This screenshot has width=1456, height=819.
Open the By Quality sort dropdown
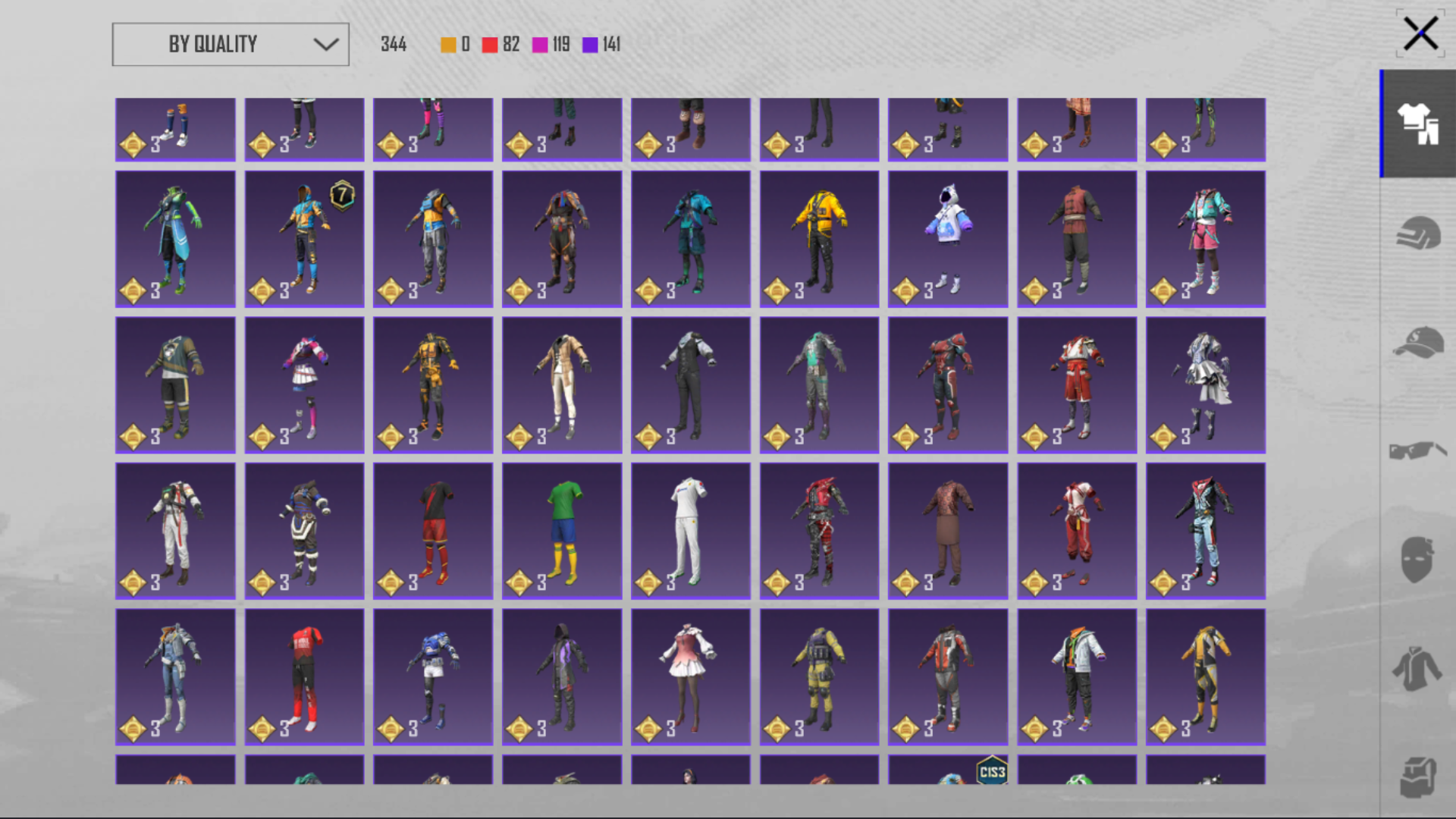point(231,44)
